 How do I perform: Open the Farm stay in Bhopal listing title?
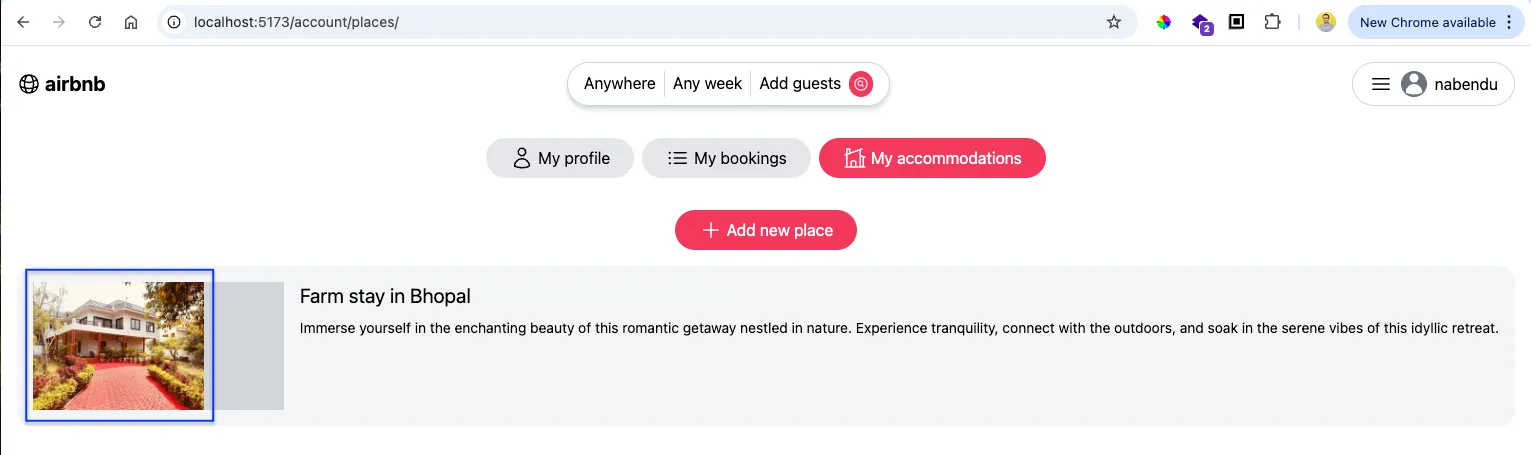(385, 297)
